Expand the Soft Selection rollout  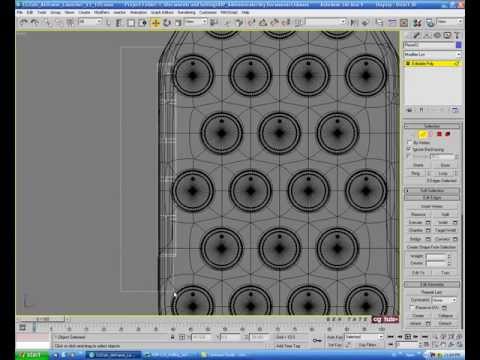[432, 190]
